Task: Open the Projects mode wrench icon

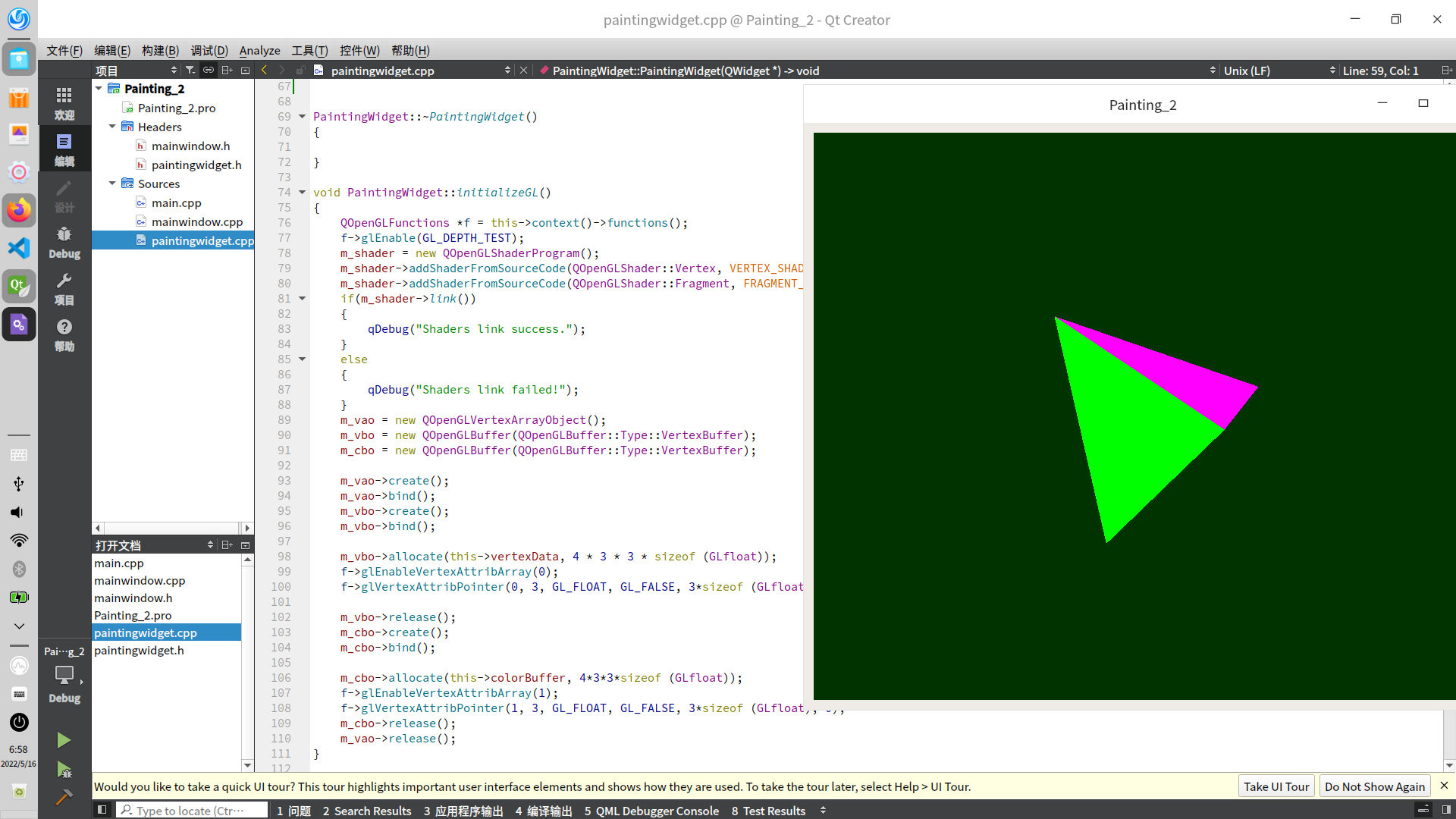Action: point(64,288)
